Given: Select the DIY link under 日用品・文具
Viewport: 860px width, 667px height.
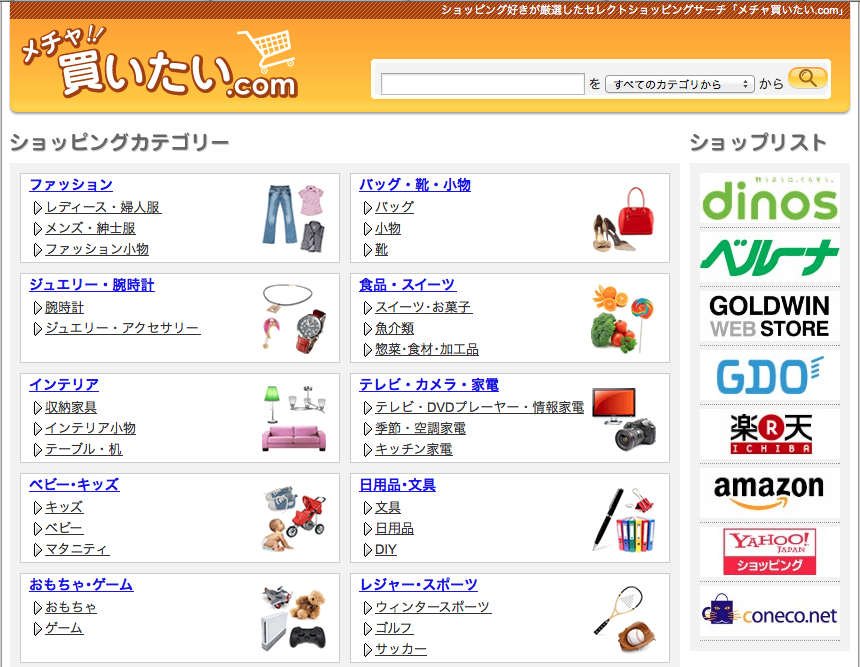Looking at the screenshot, I should [x=384, y=549].
